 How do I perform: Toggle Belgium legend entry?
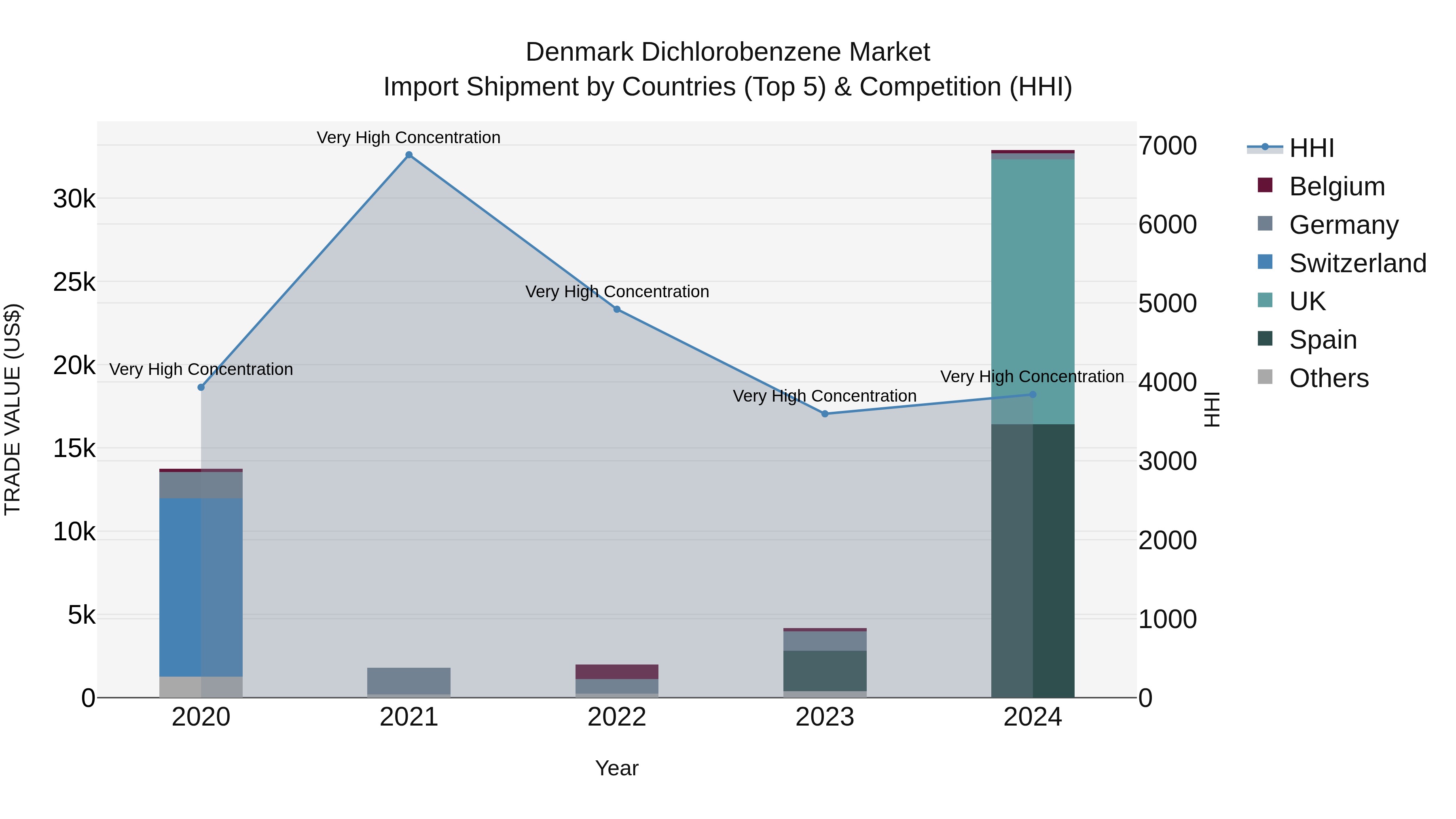coord(1321,186)
